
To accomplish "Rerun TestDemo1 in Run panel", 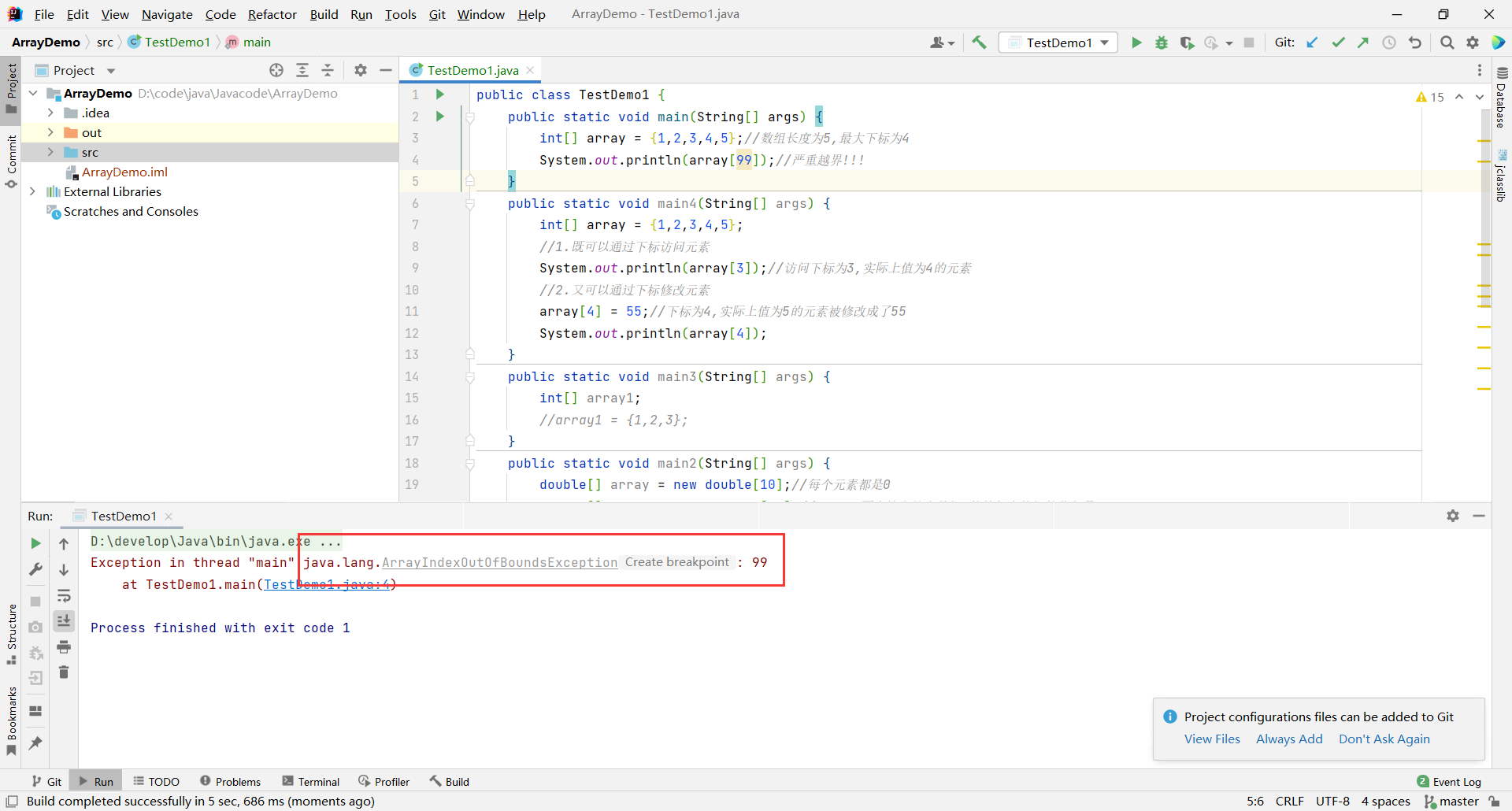I will (x=35, y=543).
